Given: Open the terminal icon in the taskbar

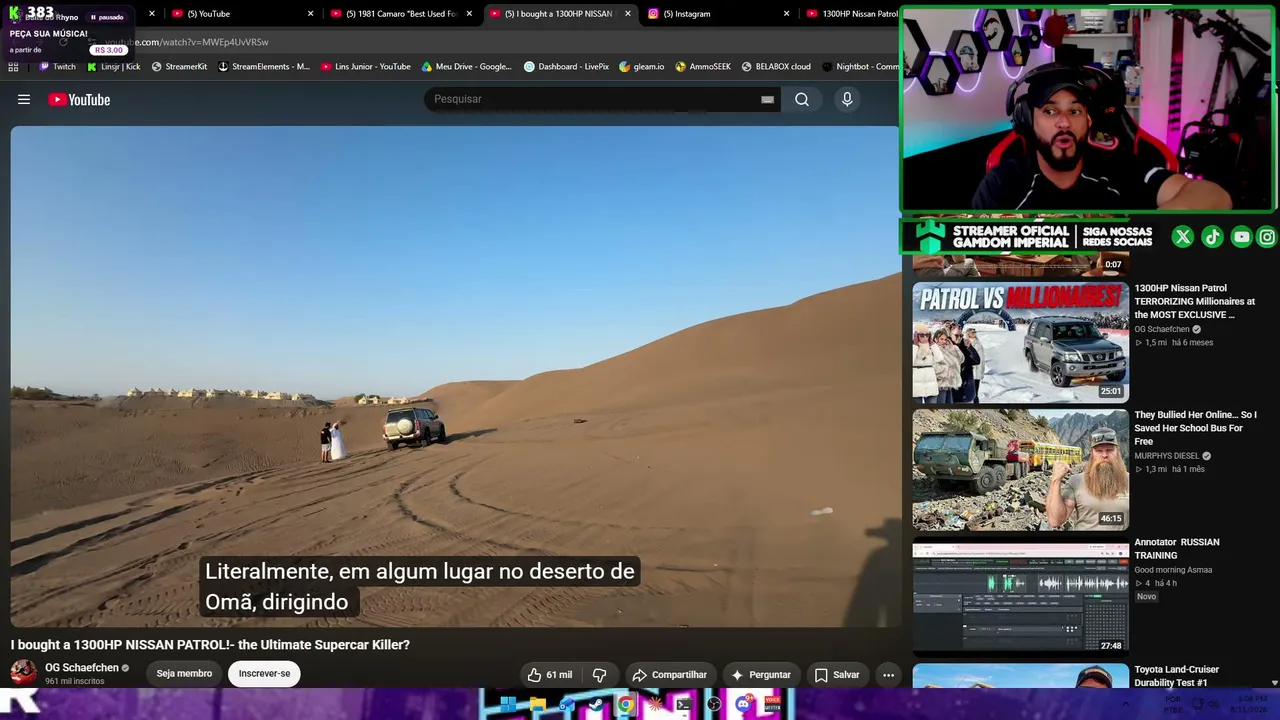Looking at the screenshot, I should [x=684, y=704].
